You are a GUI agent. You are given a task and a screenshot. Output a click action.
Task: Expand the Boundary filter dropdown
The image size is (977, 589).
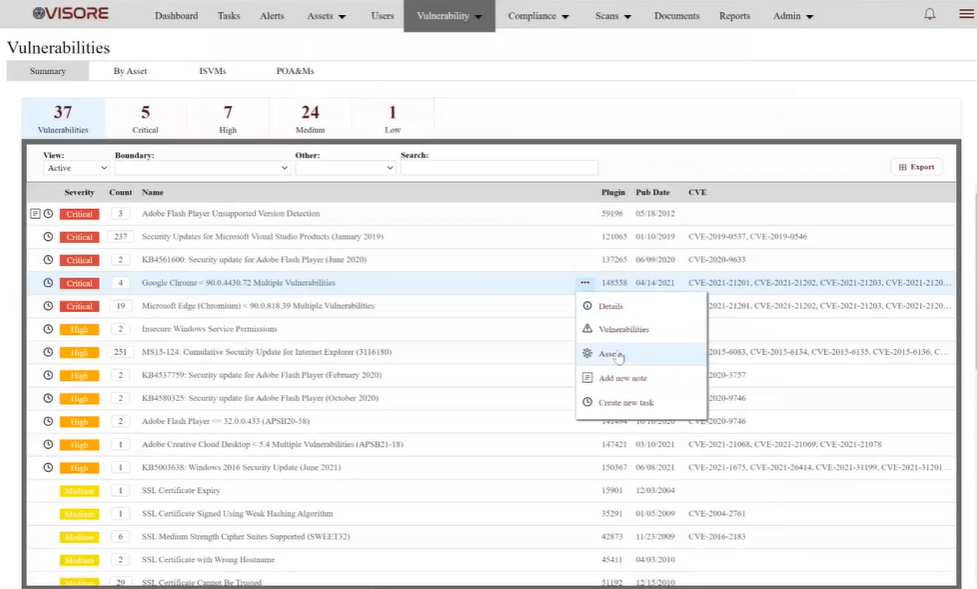pyautogui.click(x=202, y=168)
